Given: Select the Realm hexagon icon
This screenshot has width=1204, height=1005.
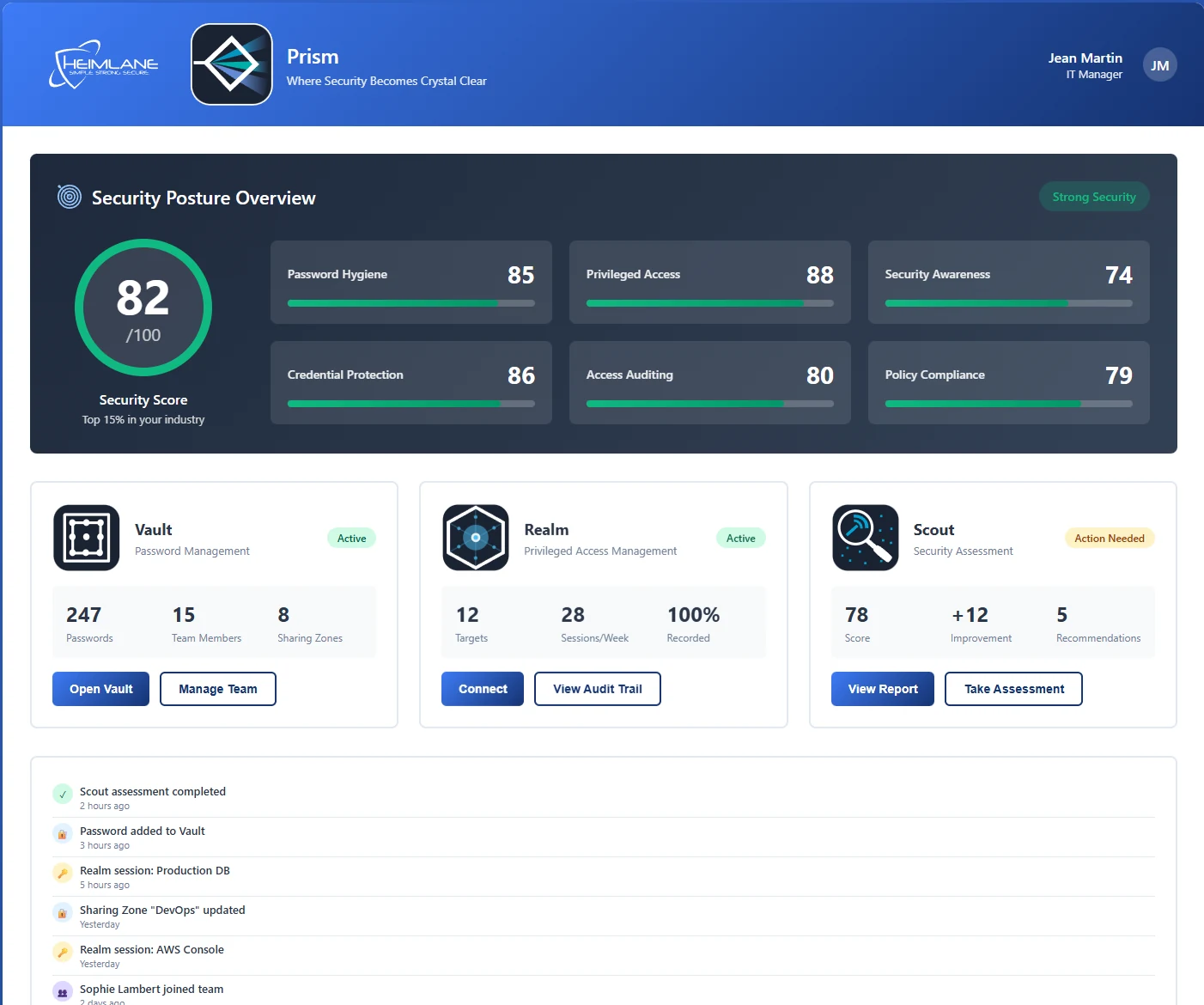Looking at the screenshot, I should [x=476, y=538].
